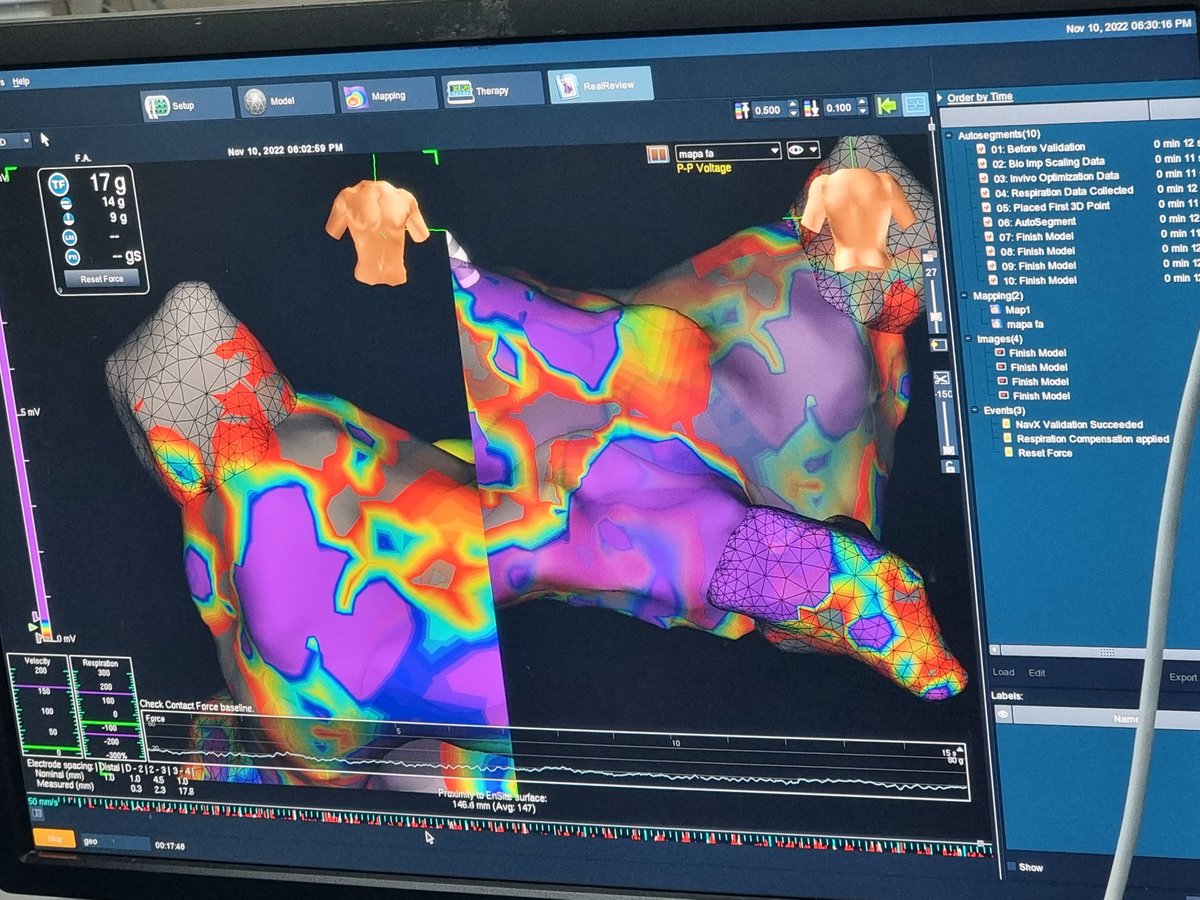Go to the Therapy tab
This screenshot has width=1200, height=900.
click(492, 90)
